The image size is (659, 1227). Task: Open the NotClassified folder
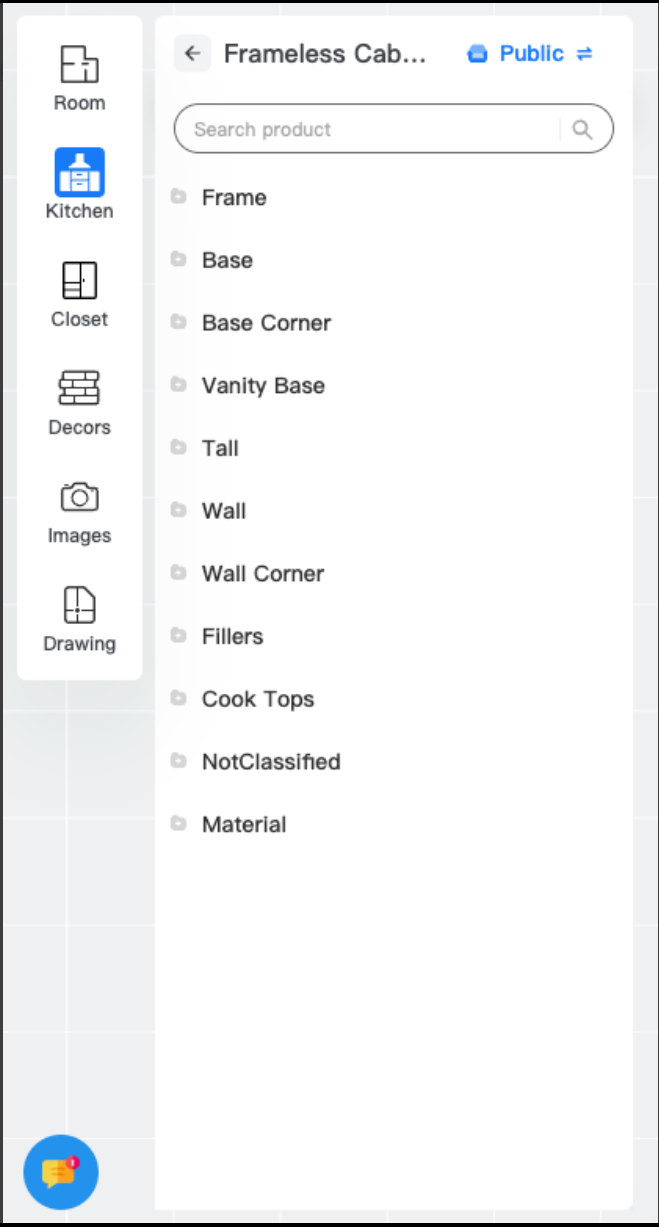270,762
